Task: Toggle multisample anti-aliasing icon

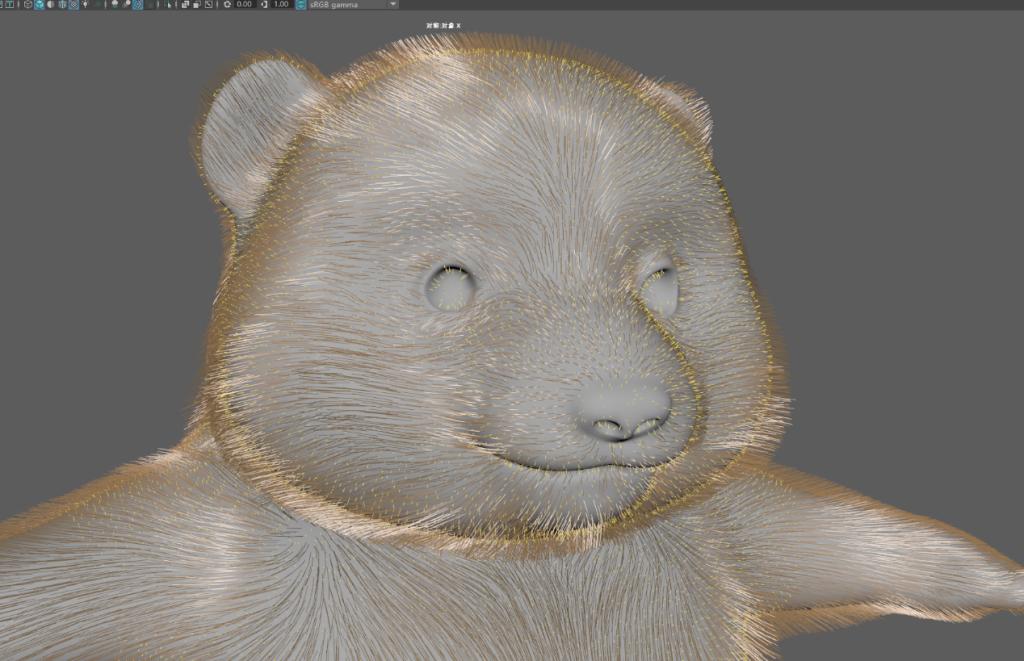Action: pos(137,5)
